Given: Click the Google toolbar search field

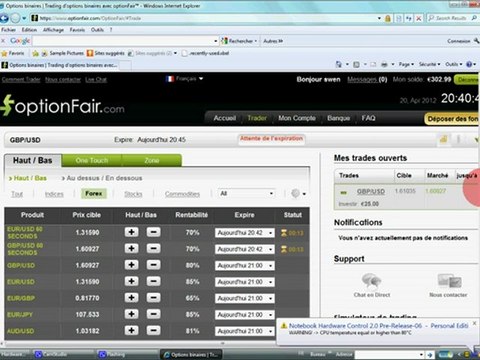Looking at the screenshot, I should [124, 41].
